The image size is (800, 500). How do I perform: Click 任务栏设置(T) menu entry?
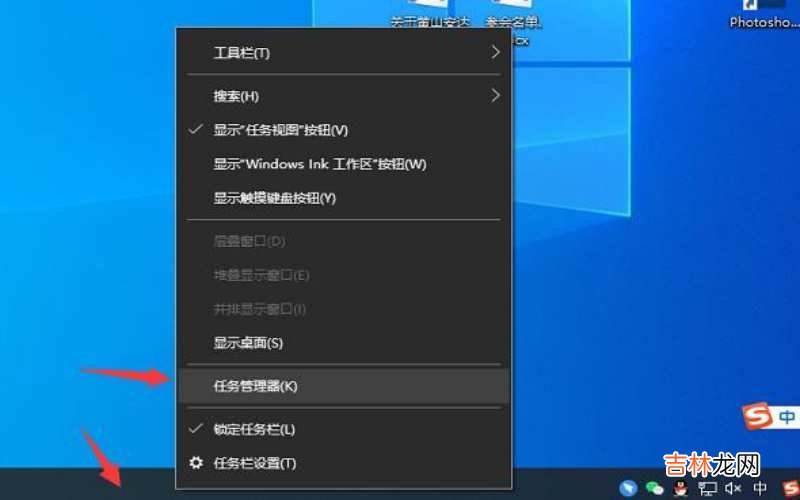254,463
